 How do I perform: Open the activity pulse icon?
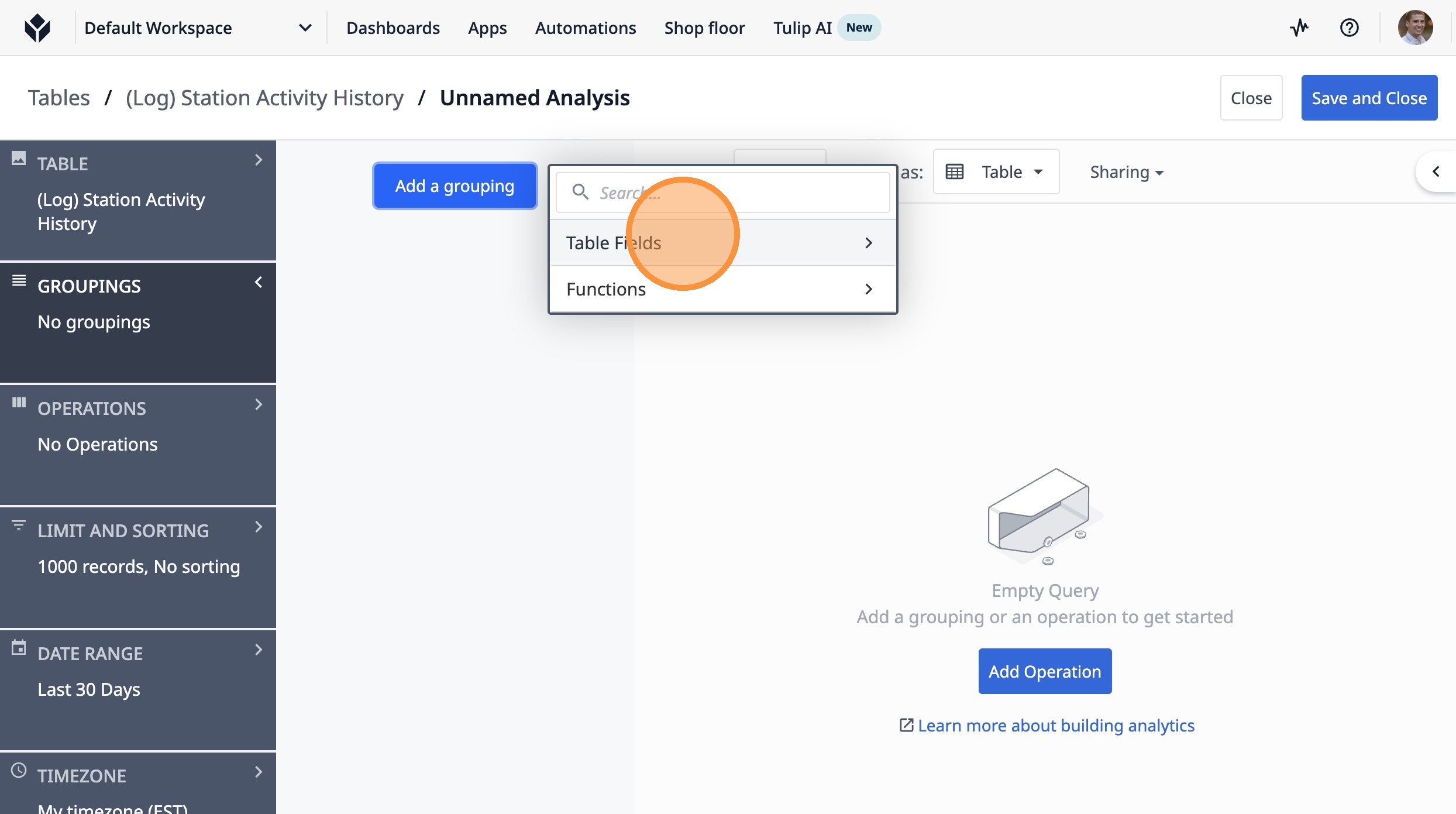tap(1299, 28)
